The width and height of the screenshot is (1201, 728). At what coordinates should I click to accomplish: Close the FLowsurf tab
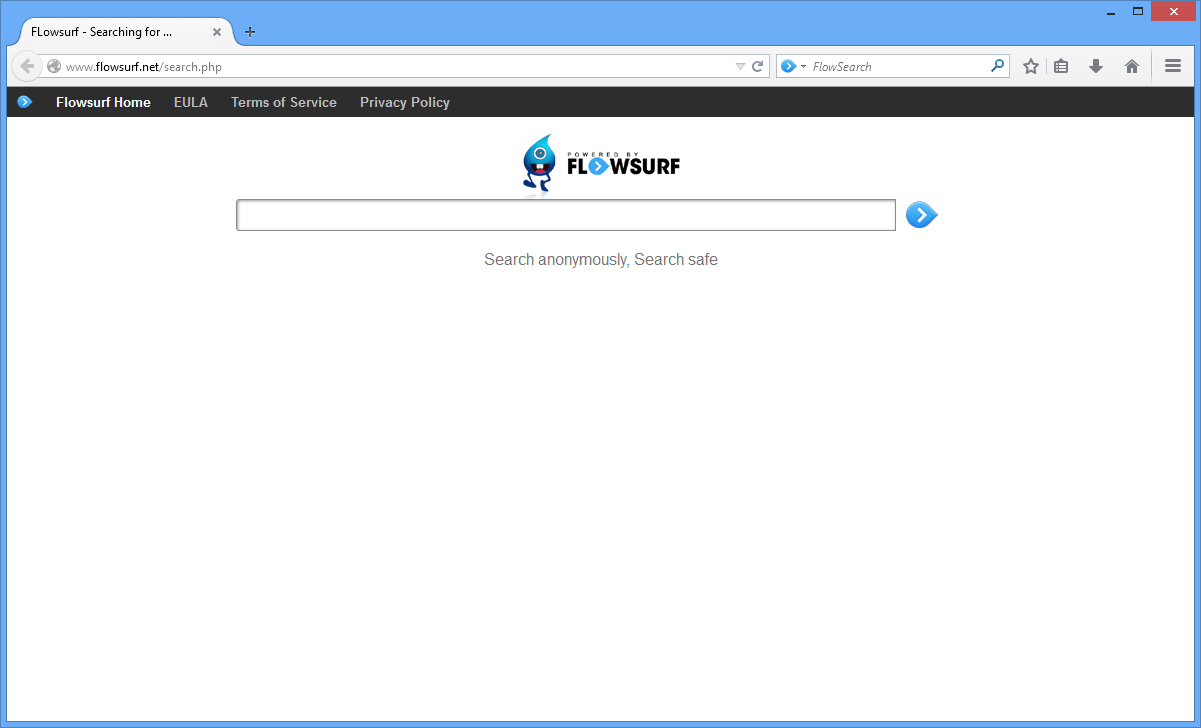(x=217, y=32)
